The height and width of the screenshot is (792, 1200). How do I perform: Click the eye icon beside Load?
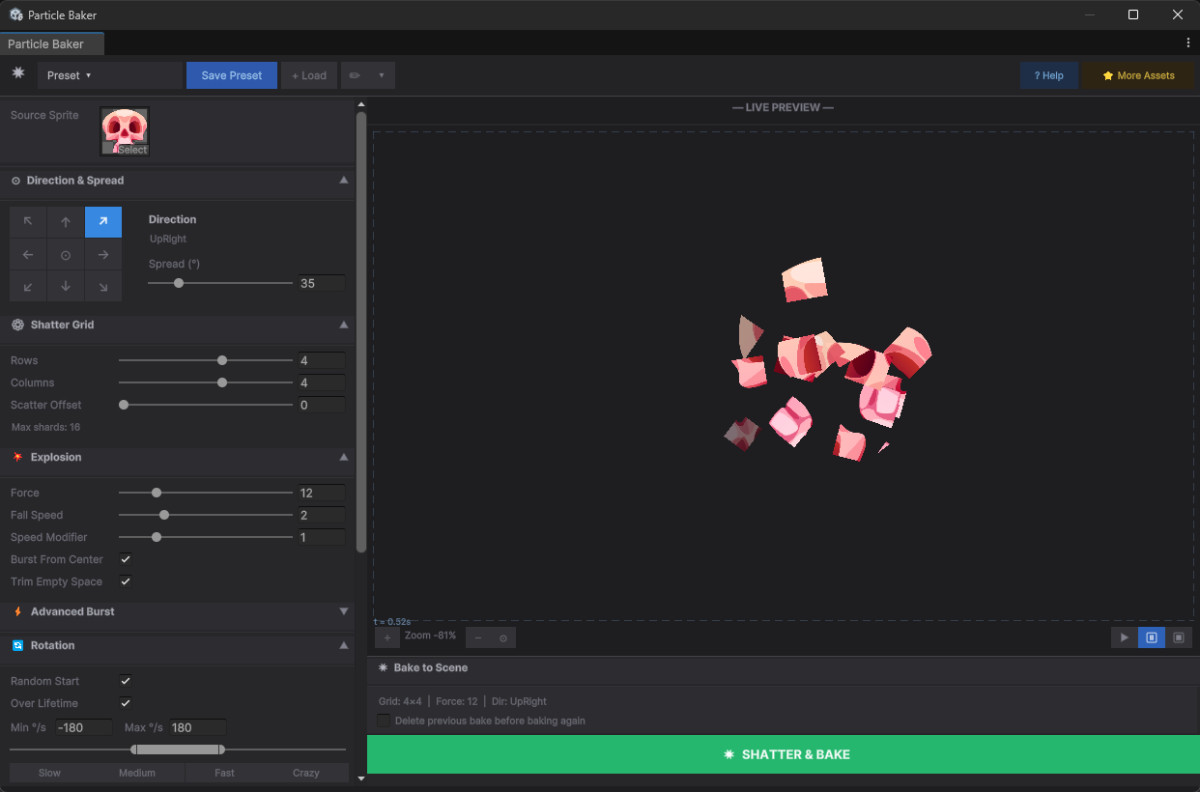click(355, 75)
